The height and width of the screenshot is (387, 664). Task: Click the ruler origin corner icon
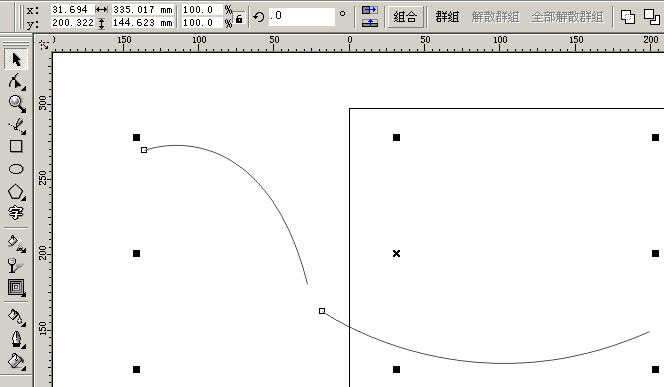44,44
